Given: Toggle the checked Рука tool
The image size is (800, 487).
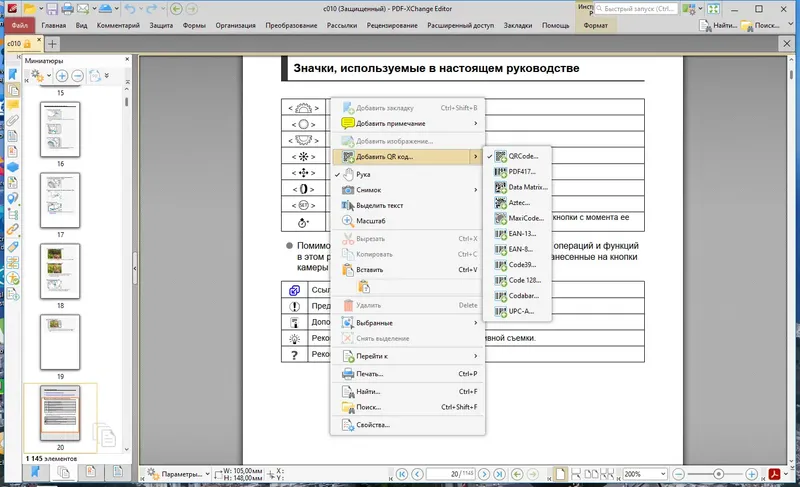Looking at the screenshot, I should [407, 174].
